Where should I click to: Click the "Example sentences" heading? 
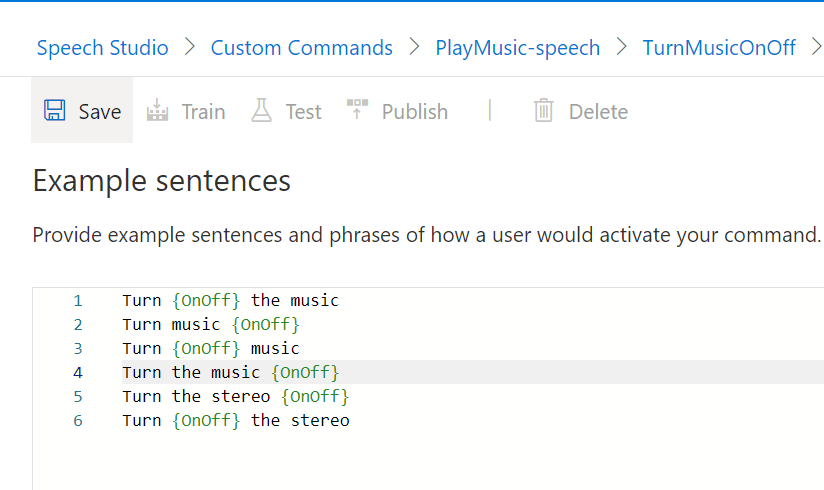[x=162, y=181]
